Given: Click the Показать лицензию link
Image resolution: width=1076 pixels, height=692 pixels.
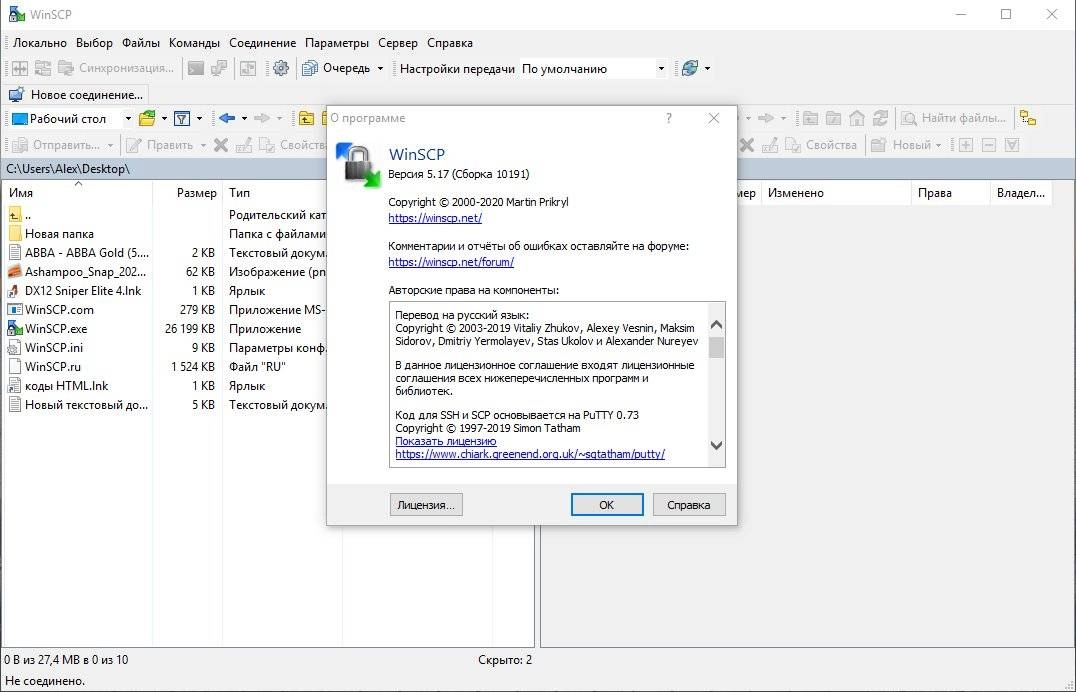Looking at the screenshot, I should tap(445, 441).
